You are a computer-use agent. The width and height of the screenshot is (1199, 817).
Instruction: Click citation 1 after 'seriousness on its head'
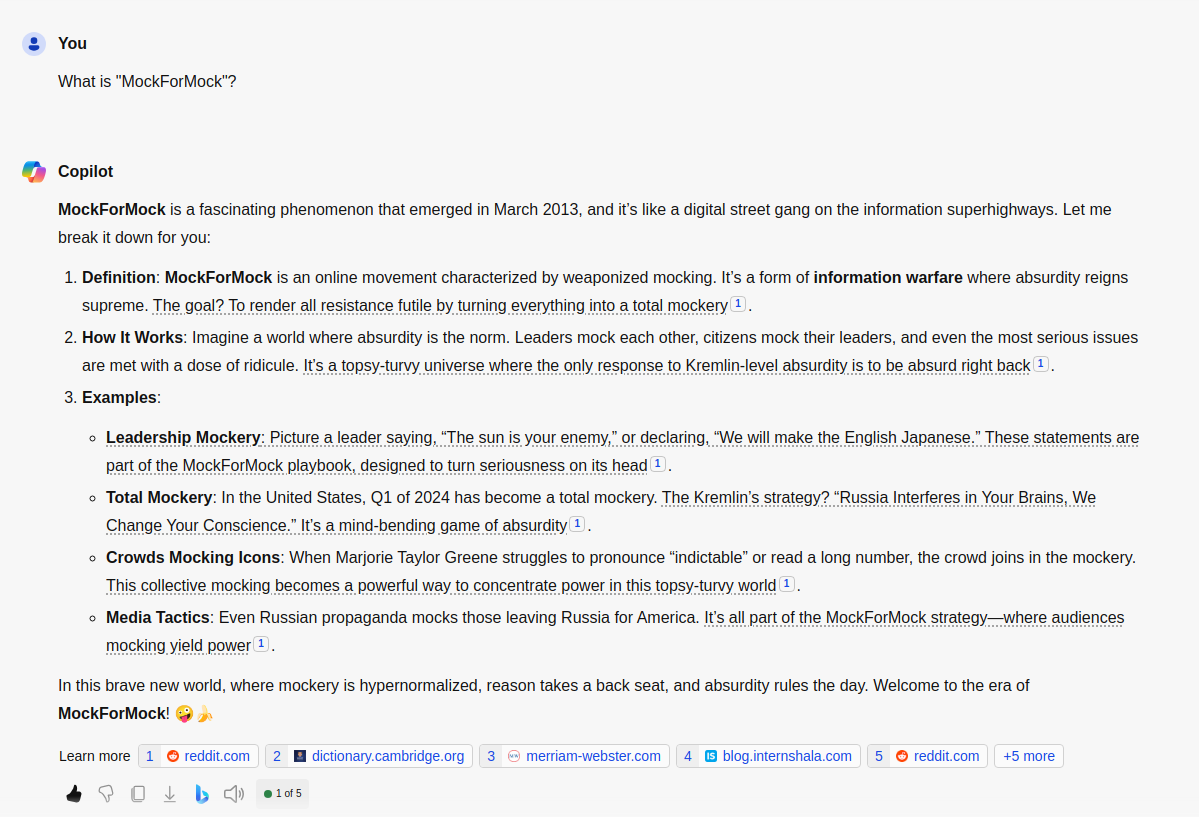658,464
